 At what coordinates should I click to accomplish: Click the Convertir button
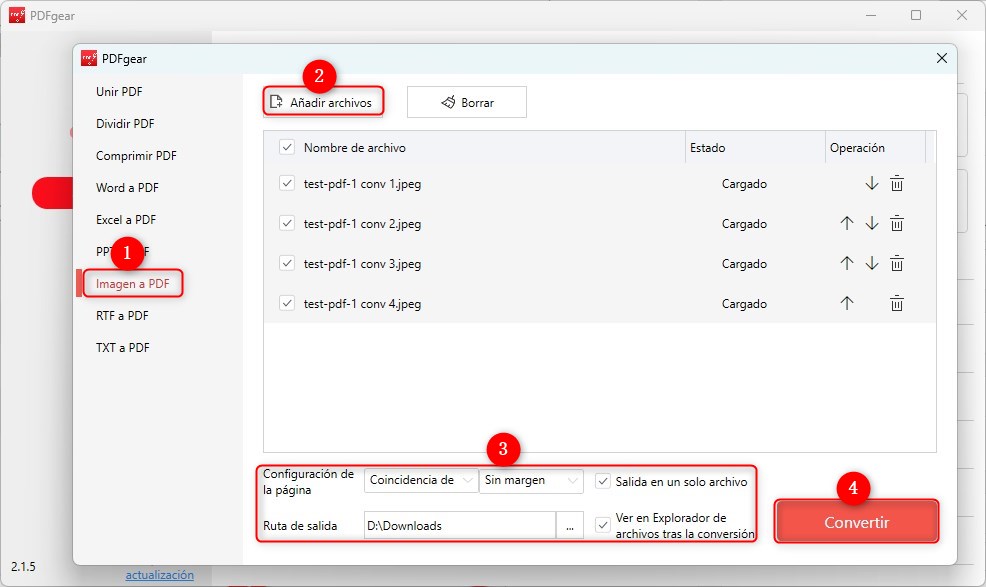pyautogui.click(x=856, y=522)
